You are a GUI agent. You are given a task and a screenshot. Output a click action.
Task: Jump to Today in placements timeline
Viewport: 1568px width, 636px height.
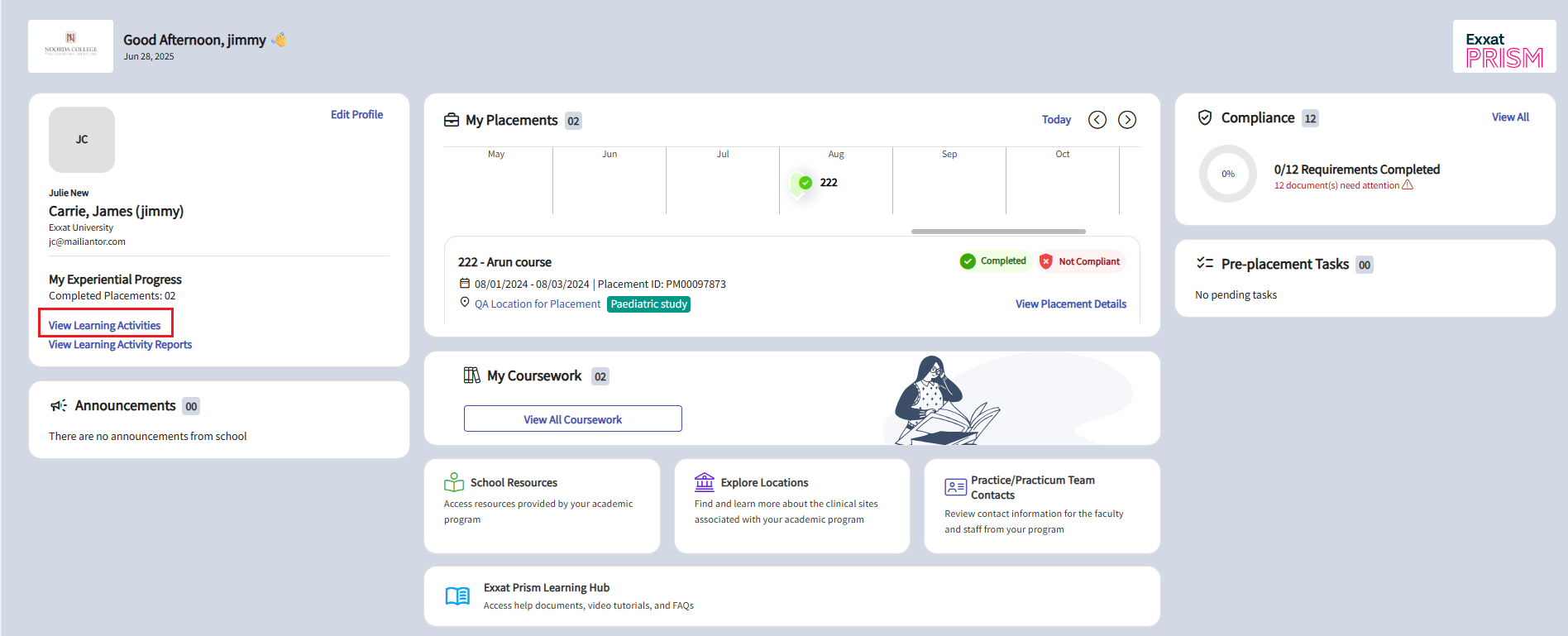(x=1056, y=120)
